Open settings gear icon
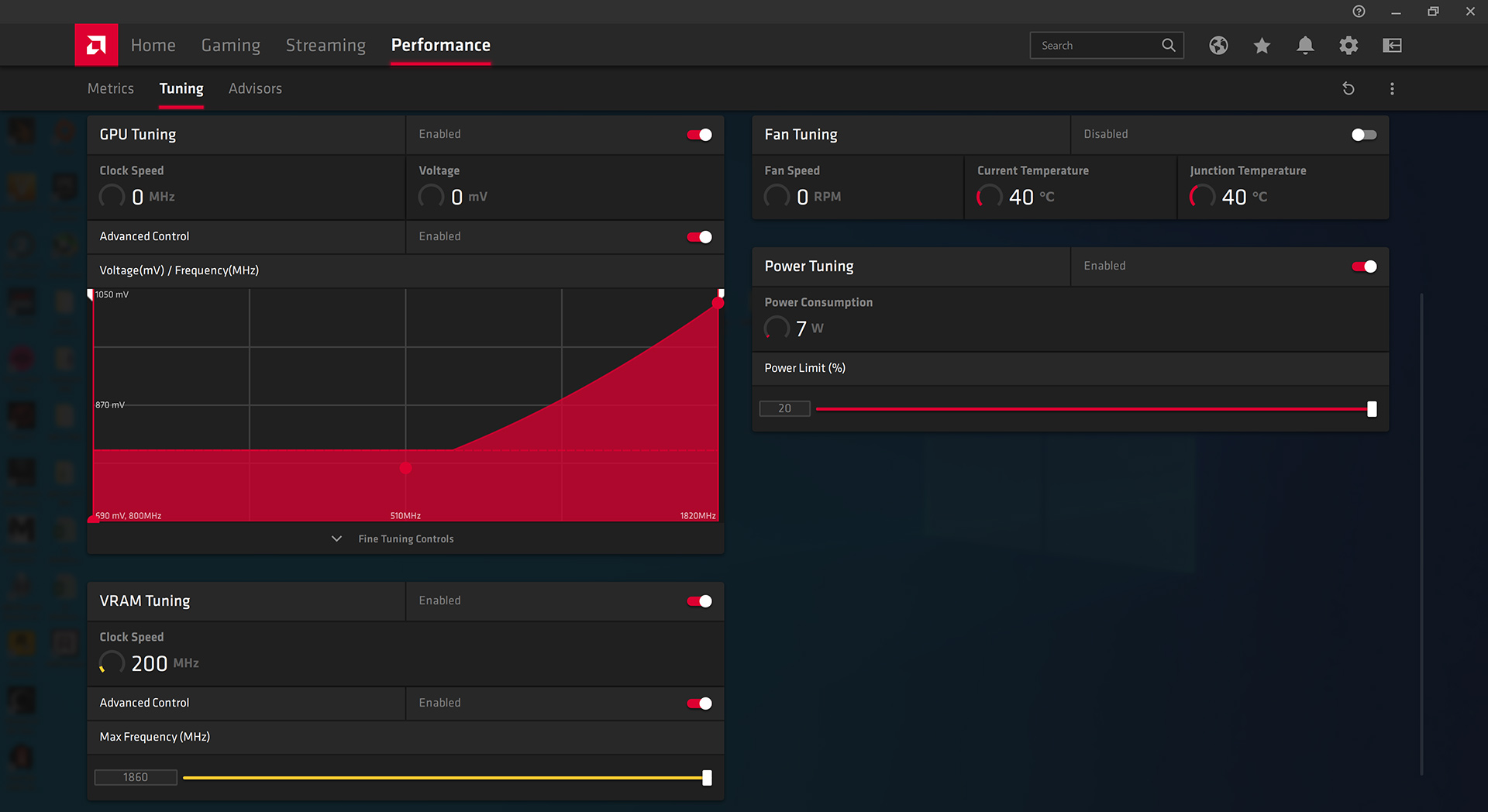Viewport: 1488px width, 812px height. click(1348, 46)
